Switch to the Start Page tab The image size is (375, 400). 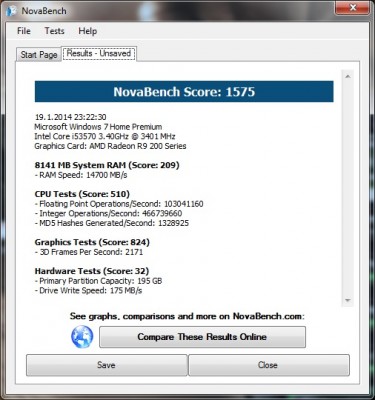click(39, 54)
